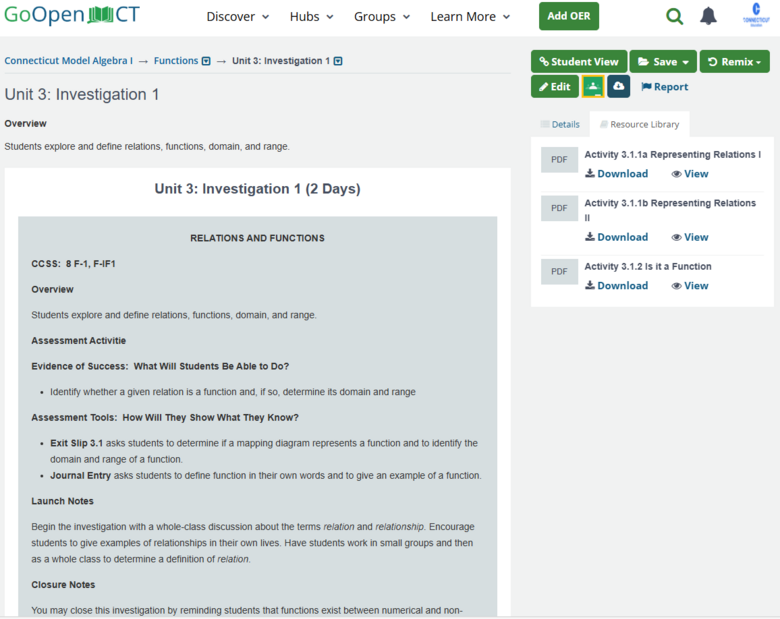The width and height of the screenshot is (780, 619).
Task: View Activity 3.1.2 Is it a Function
Action: (x=690, y=286)
